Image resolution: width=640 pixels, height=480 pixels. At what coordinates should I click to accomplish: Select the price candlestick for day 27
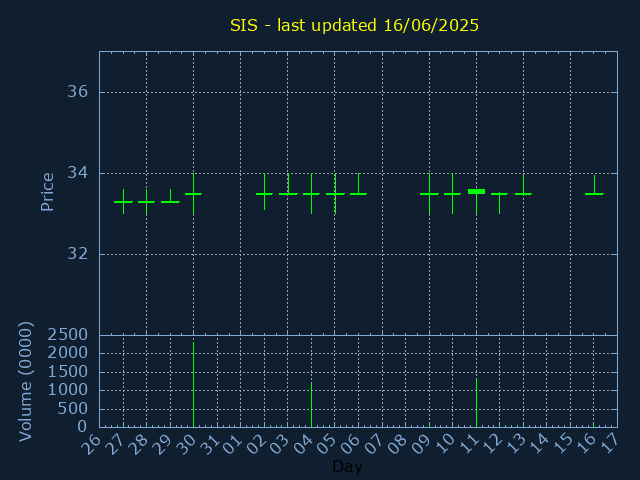click(123, 202)
